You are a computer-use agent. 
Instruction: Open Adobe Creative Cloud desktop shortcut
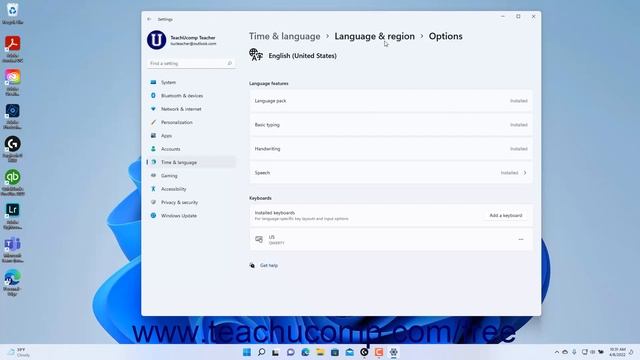[12, 82]
